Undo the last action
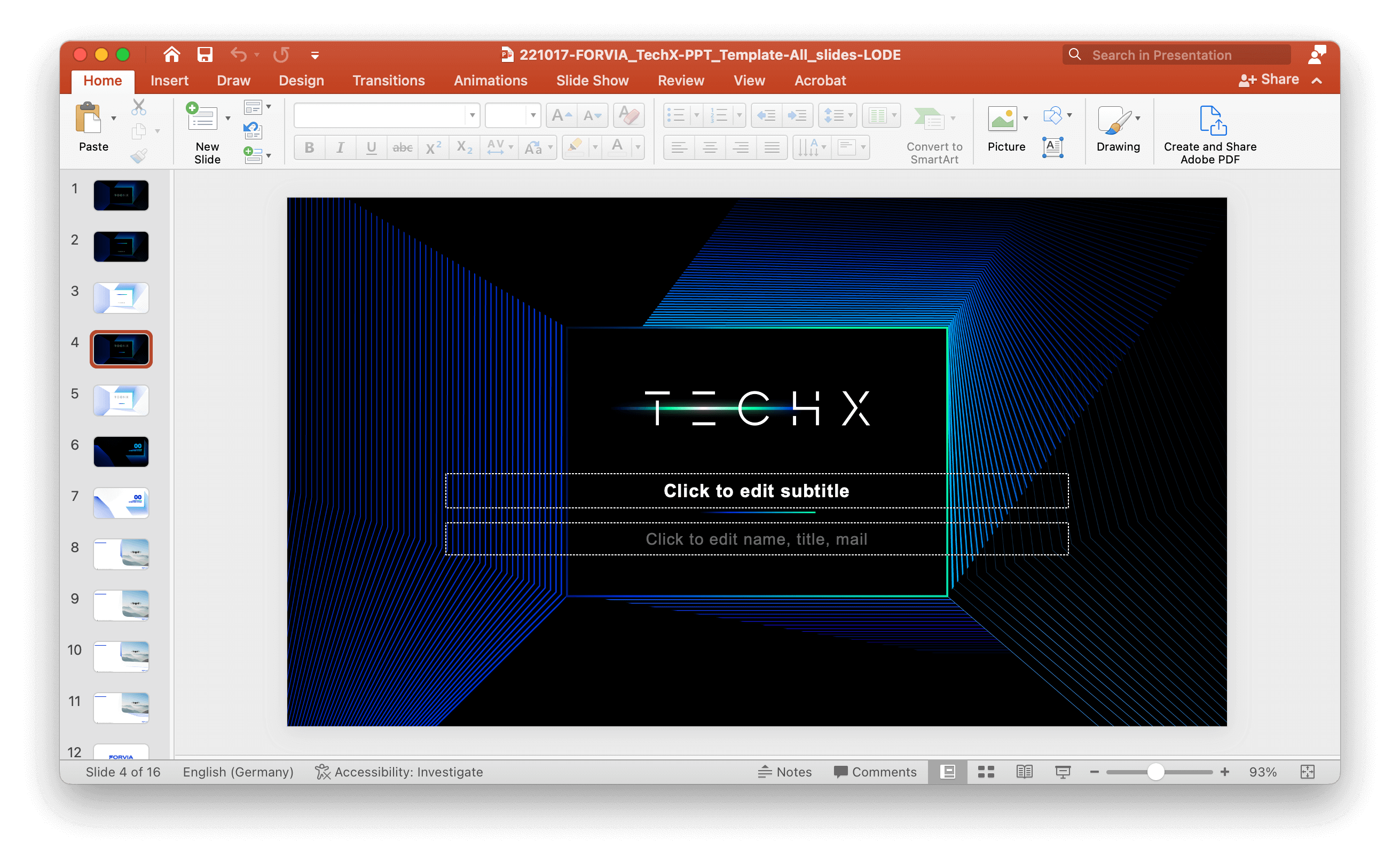Image resolution: width=1400 pixels, height=863 pixels. coord(239,55)
